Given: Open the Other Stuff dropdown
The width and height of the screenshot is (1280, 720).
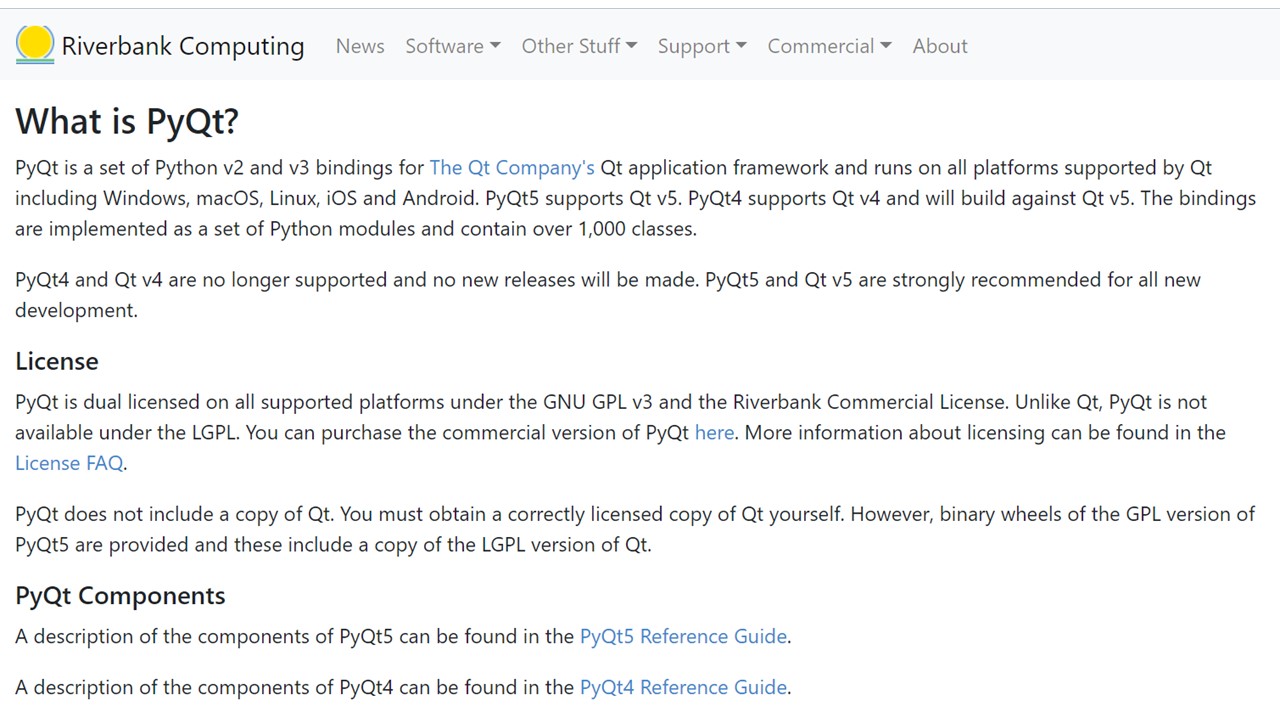Looking at the screenshot, I should coord(579,46).
